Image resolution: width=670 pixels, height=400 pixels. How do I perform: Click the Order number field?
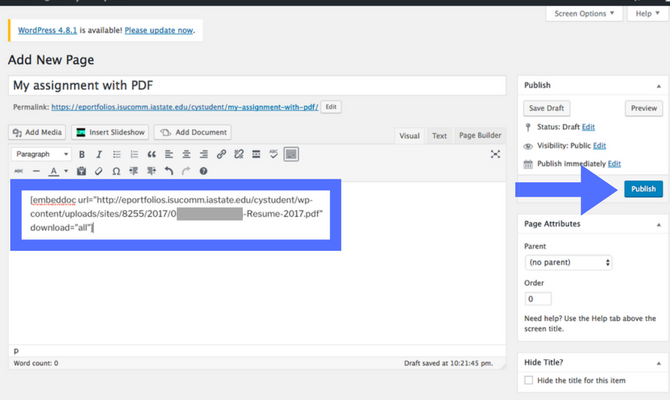(x=538, y=299)
